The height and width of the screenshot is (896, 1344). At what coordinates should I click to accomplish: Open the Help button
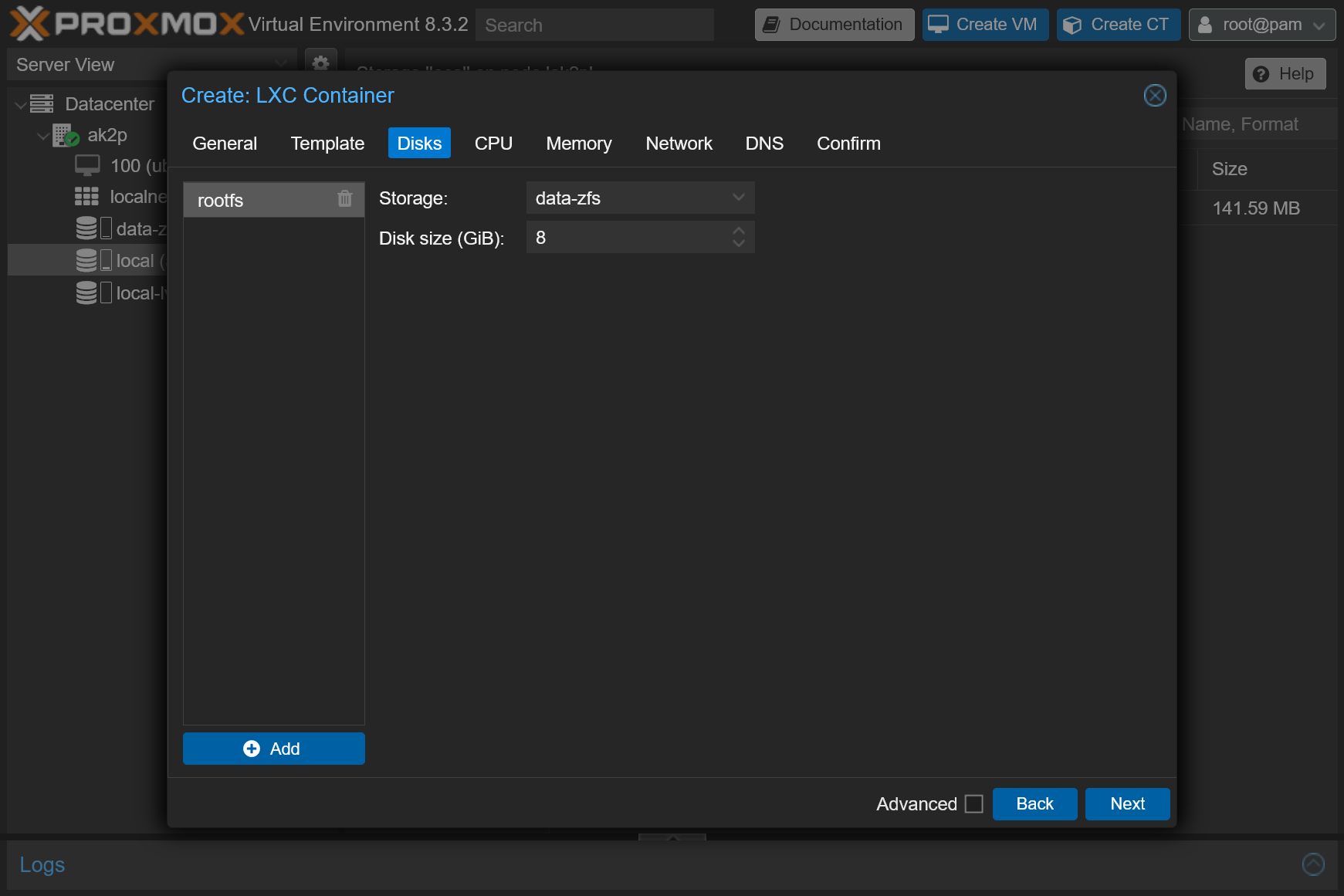pyautogui.click(x=1285, y=74)
